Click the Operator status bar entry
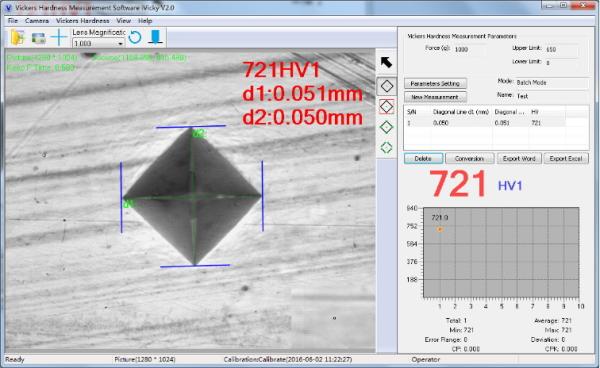The width and height of the screenshot is (600, 368). [426, 360]
